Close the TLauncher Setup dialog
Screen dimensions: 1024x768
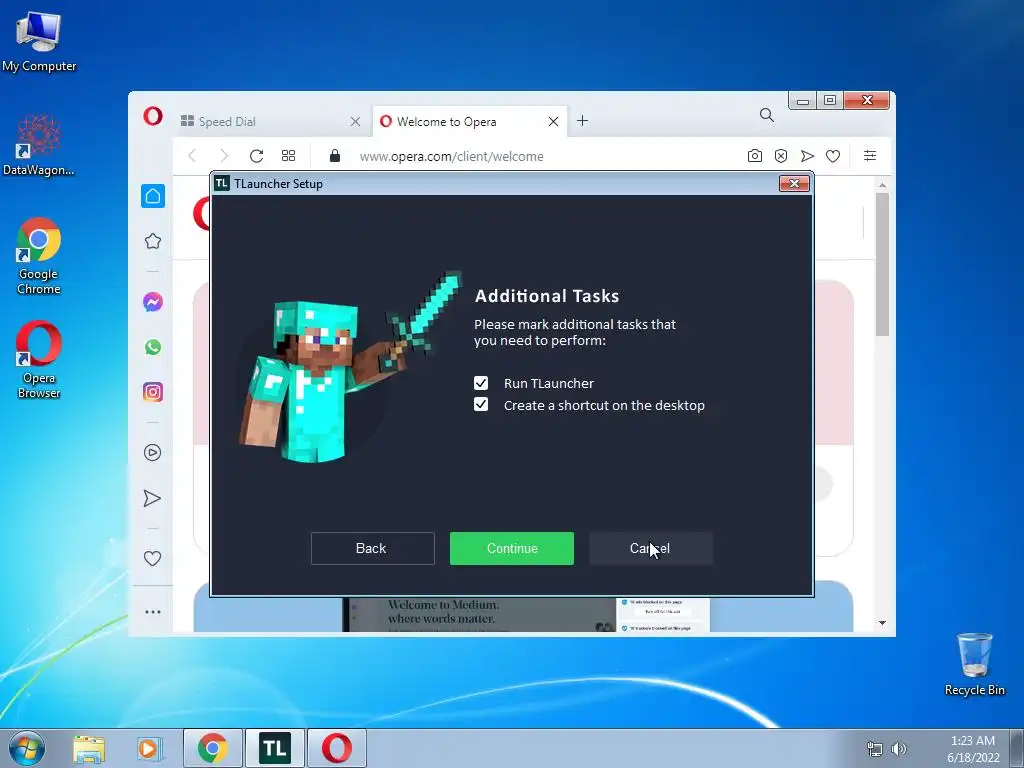pyautogui.click(x=794, y=184)
